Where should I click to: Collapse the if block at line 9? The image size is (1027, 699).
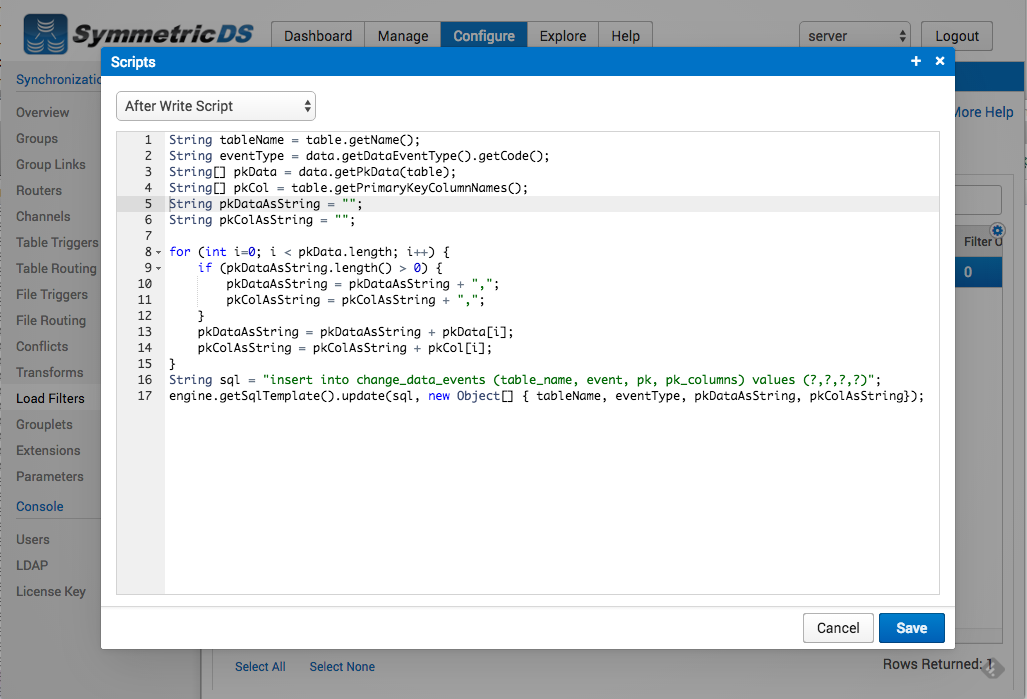pyautogui.click(x=159, y=268)
